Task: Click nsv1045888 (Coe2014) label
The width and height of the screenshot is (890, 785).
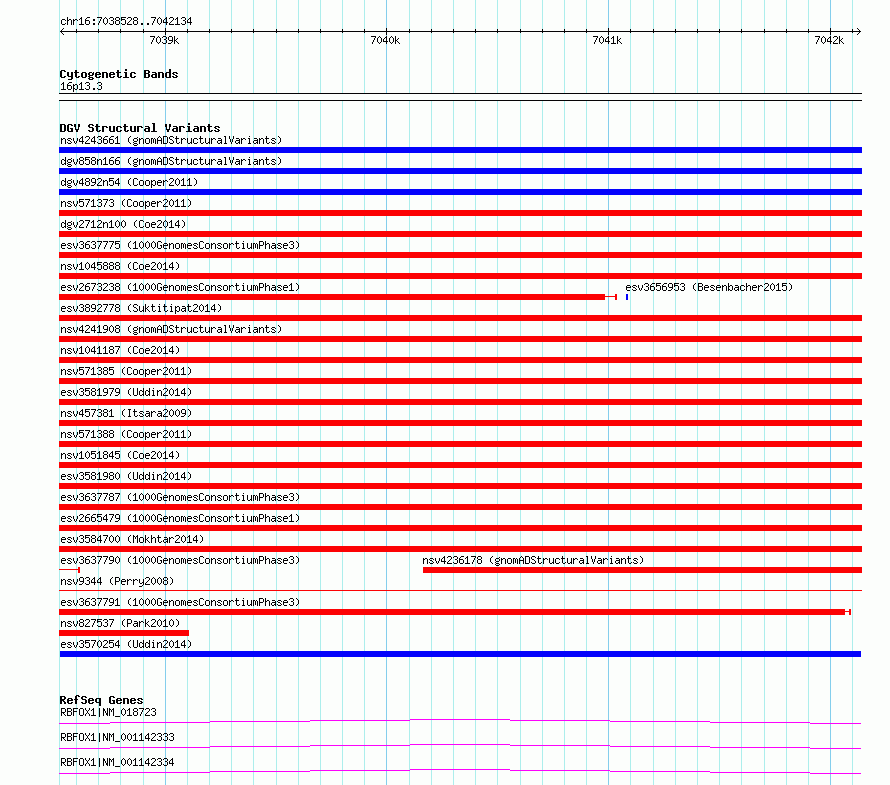Action: point(120,266)
